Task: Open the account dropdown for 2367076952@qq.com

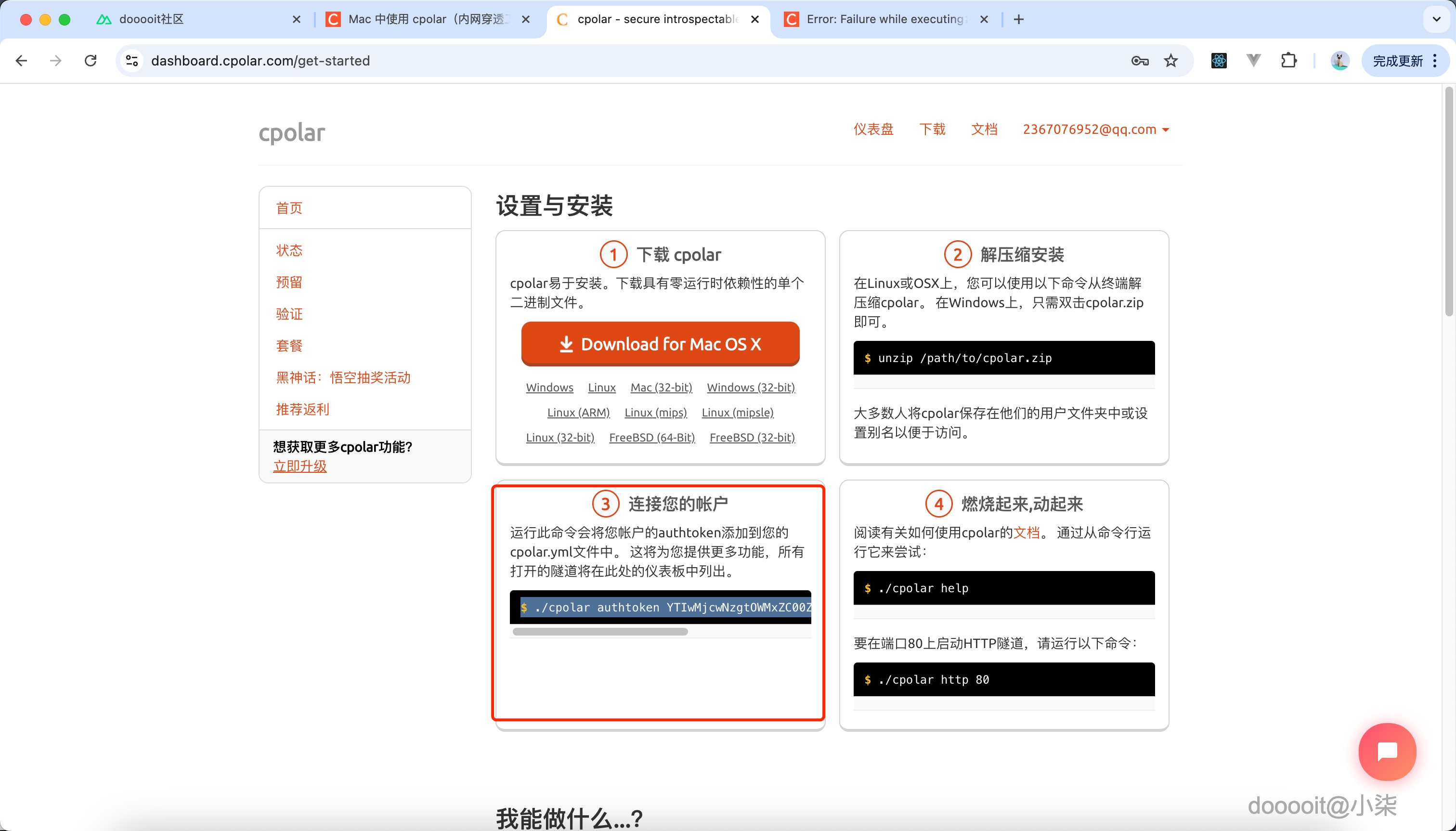Action: [x=1094, y=129]
